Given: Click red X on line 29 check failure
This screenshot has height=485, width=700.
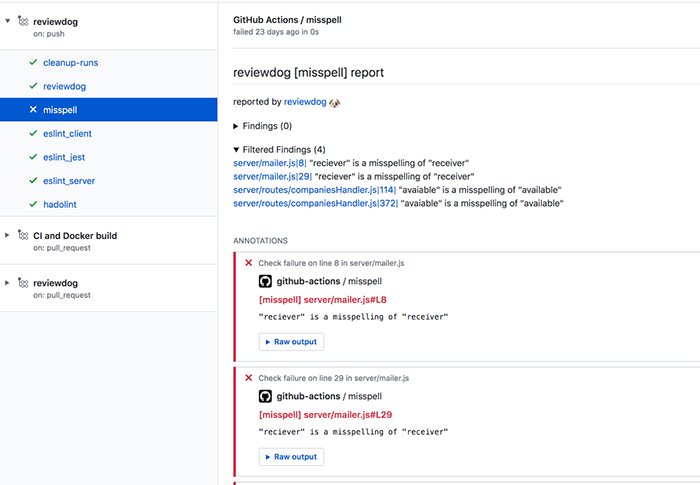Looking at the screenshot, I should [x=249, y=378].
